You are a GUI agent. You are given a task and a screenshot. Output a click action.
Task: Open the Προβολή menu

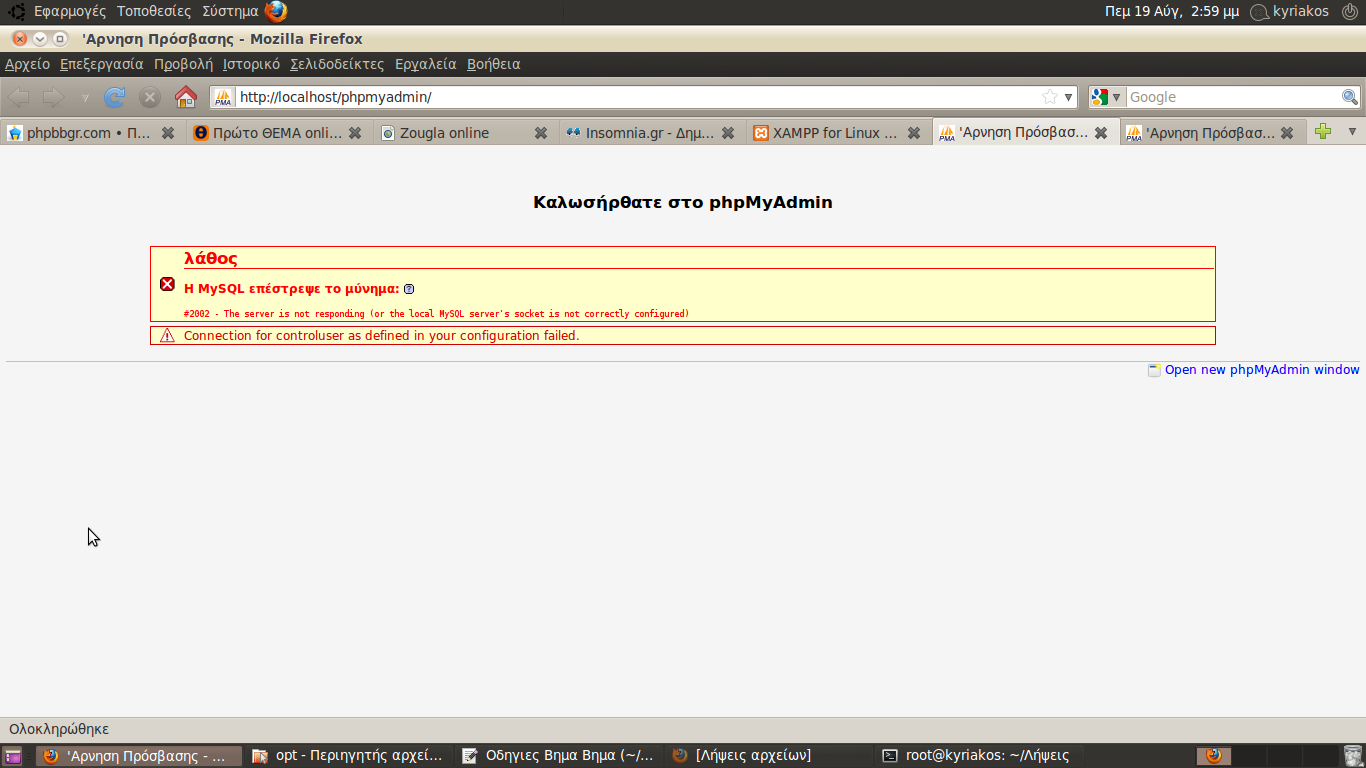click(183, 64)
